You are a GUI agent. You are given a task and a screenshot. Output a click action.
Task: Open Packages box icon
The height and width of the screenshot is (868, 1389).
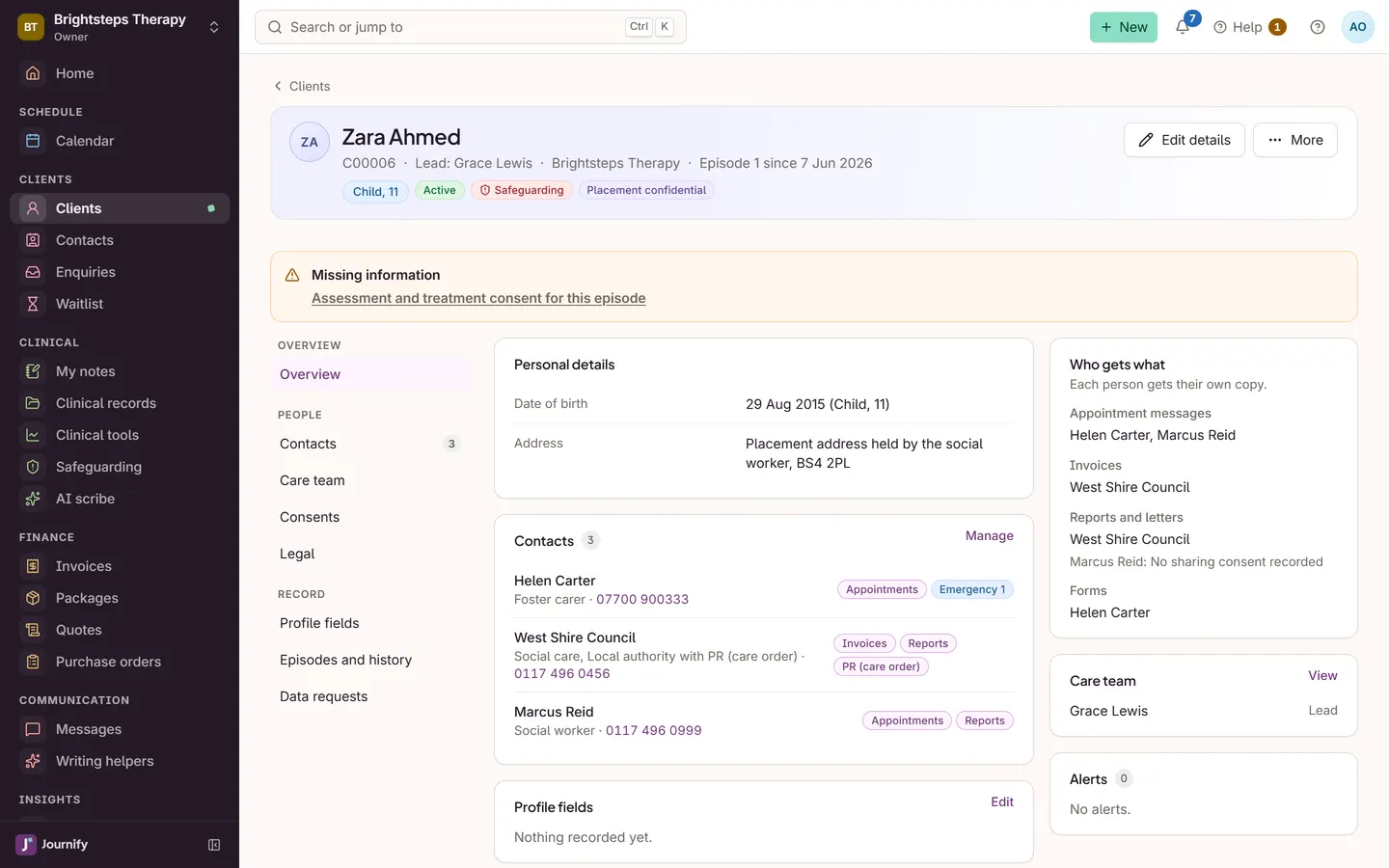click(x=33, y=598)
